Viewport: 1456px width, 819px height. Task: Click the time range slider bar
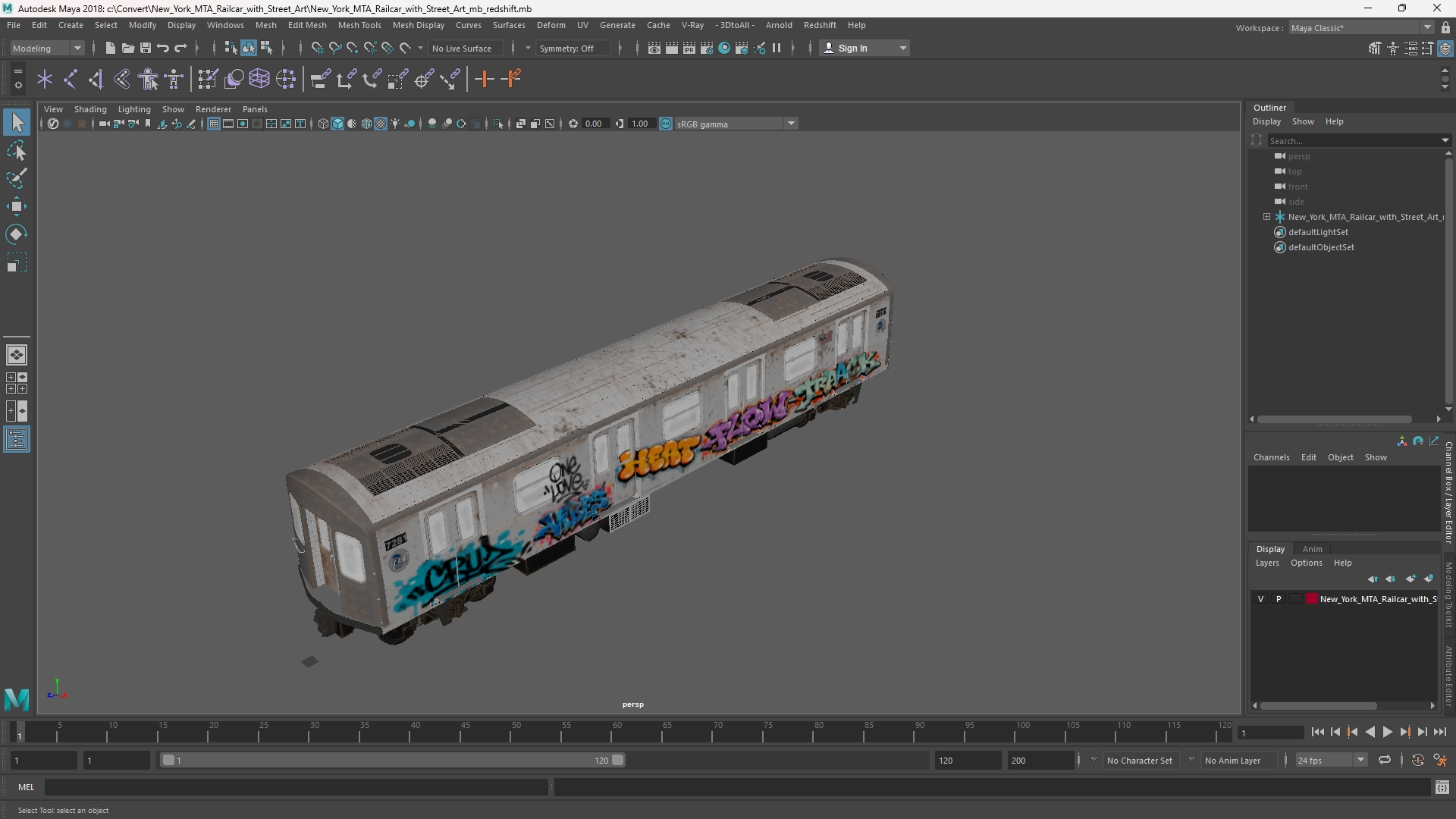(393, 760)
